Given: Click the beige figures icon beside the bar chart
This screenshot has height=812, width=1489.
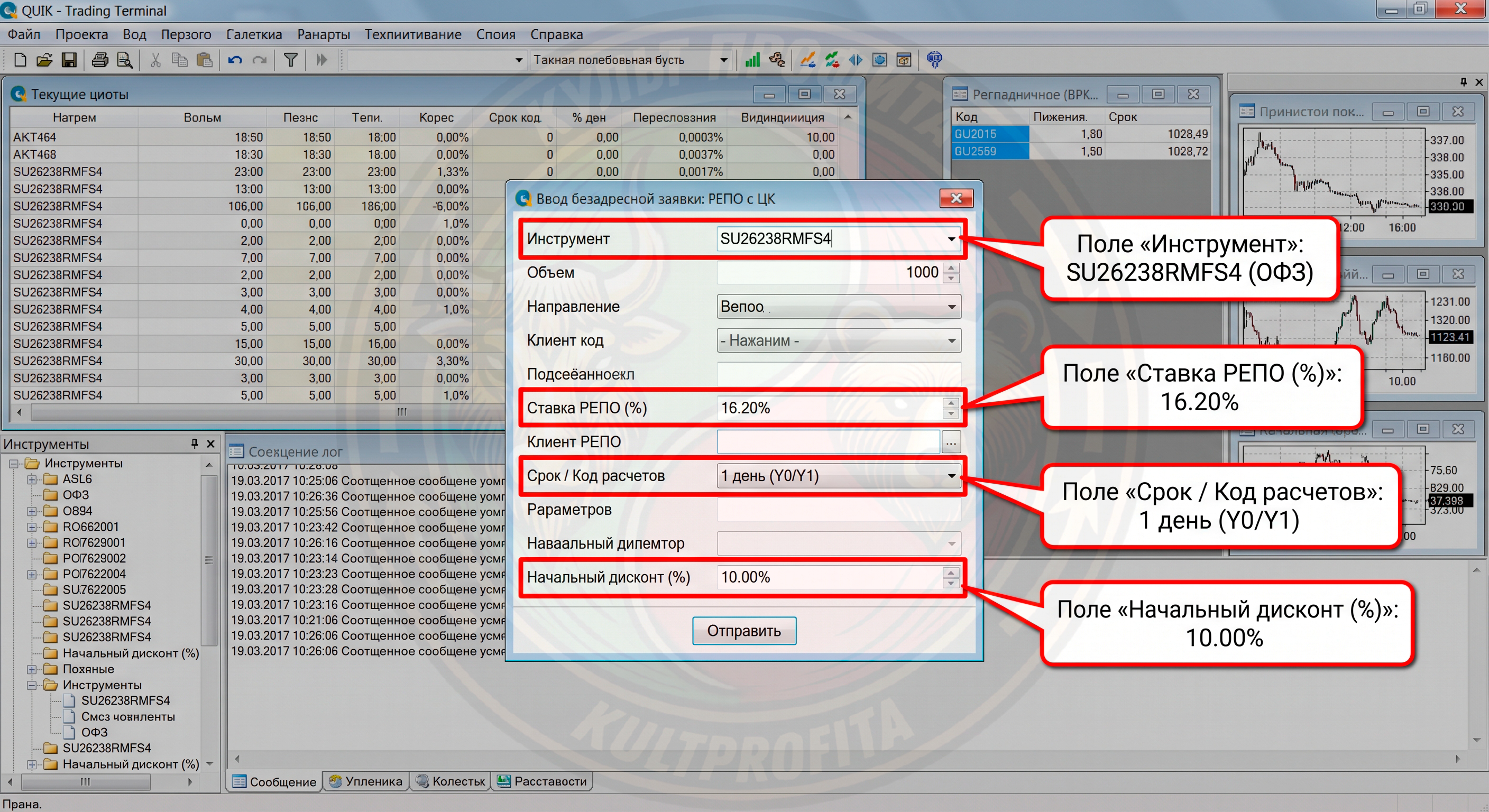Looking at the screenshot, I should click(777, 60).
